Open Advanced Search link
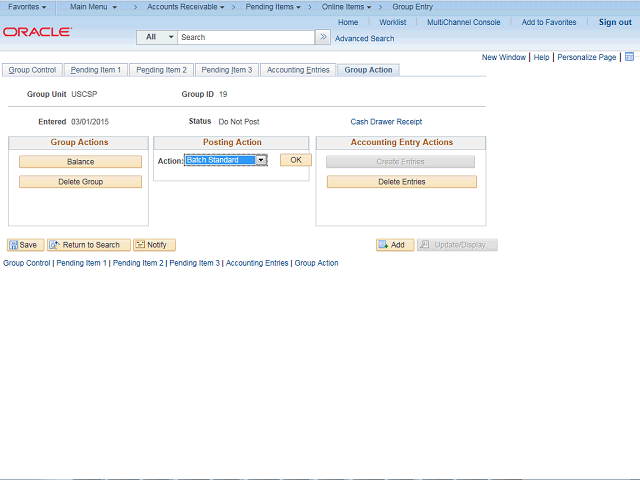 pyautogui.click(x=364, y=38)
